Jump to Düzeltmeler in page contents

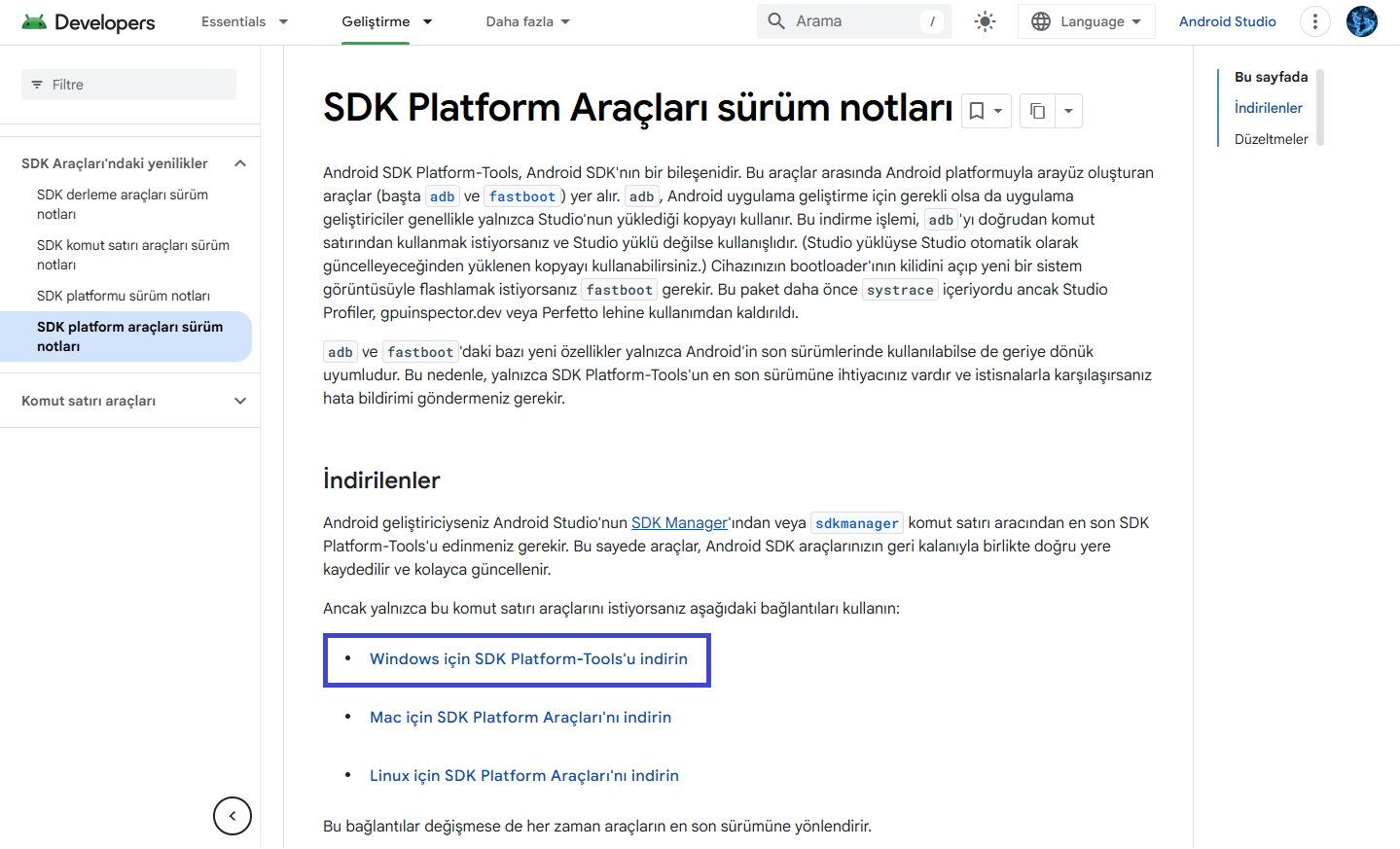(x=1272, y=139)
